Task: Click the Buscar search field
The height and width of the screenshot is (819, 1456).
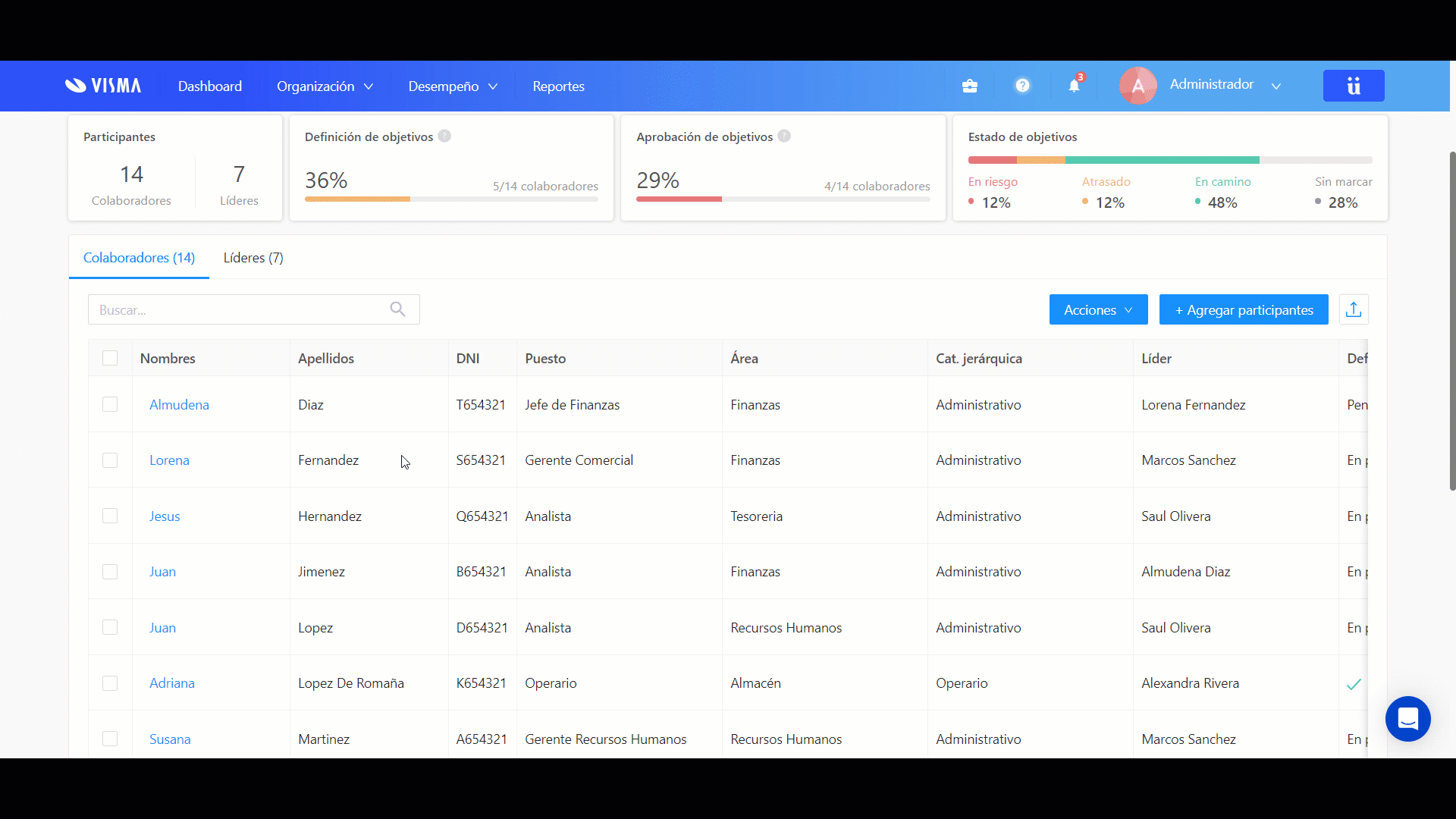Action: tap(239, 309)
